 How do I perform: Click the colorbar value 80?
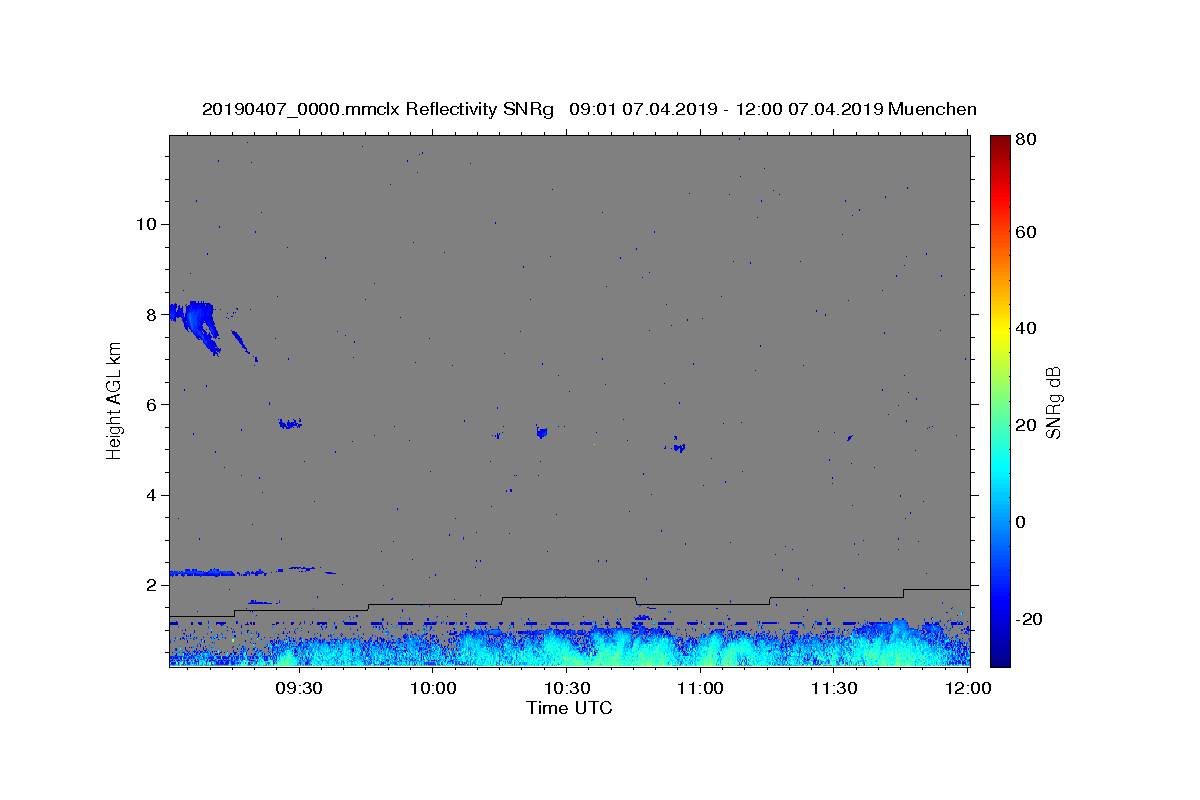point(1028,140)
